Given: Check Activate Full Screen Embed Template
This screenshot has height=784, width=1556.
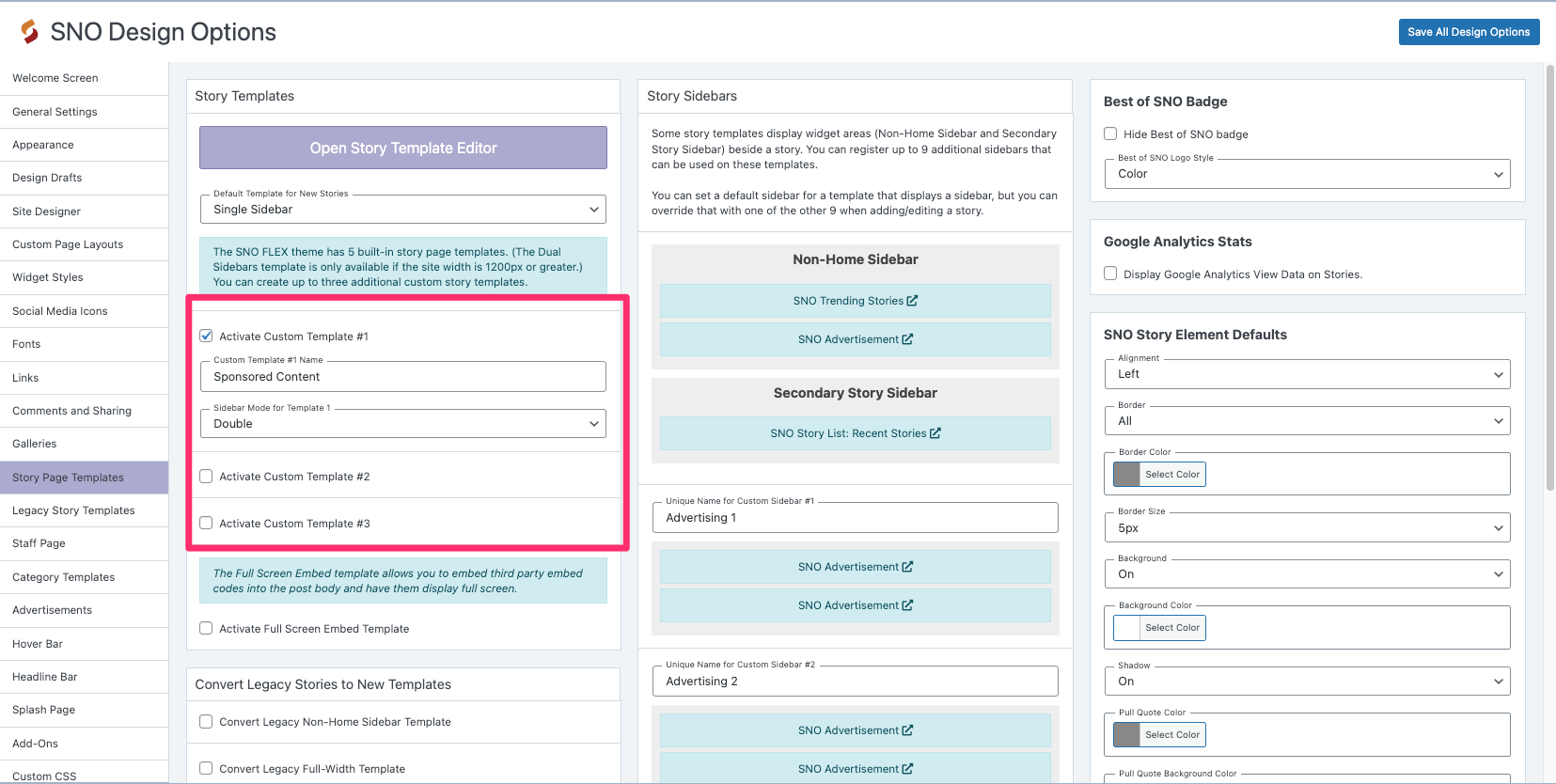Looking at the screenshot, I should 206,628.
